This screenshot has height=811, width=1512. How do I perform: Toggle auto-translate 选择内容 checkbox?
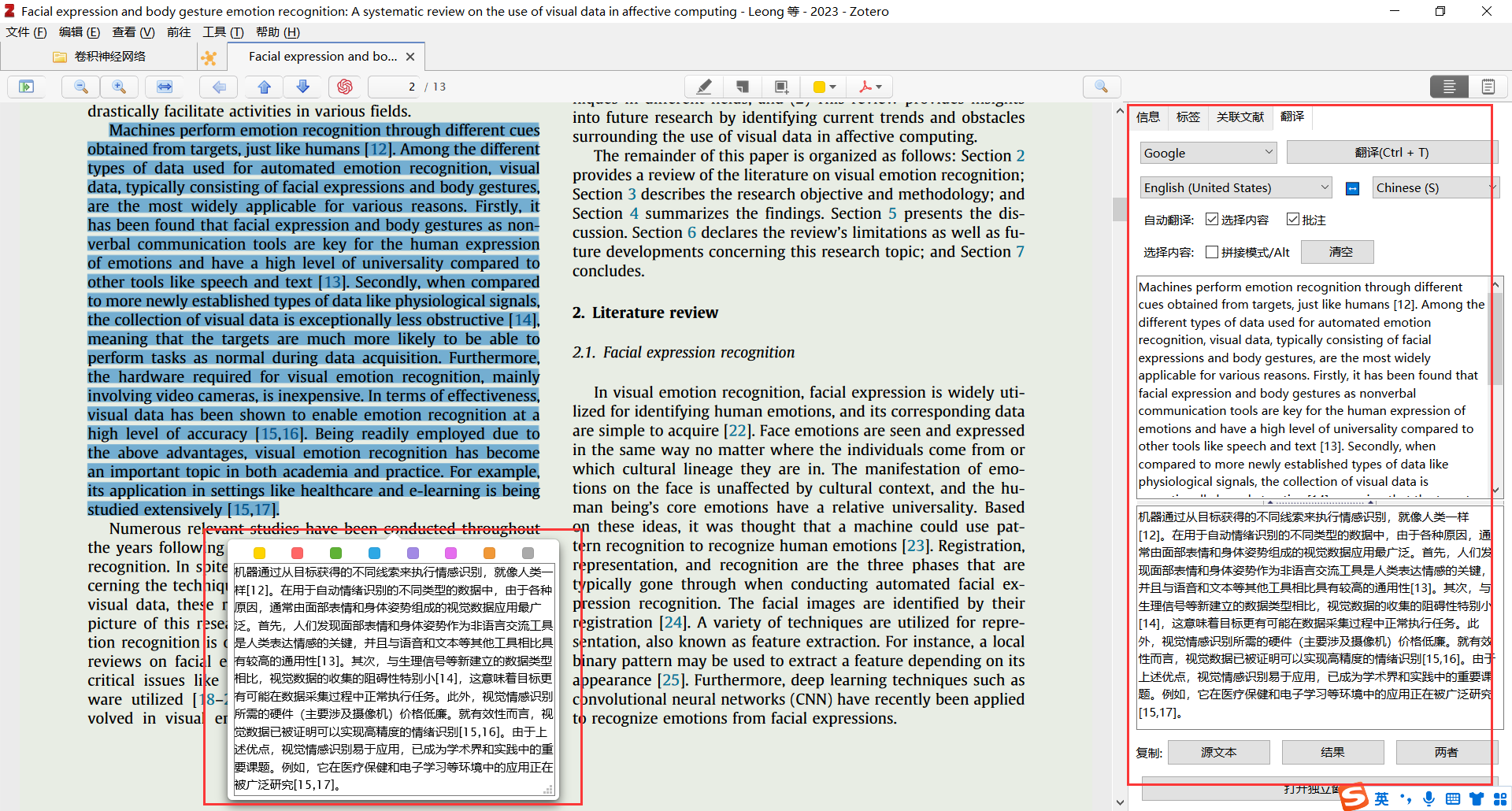(1212, 220)
